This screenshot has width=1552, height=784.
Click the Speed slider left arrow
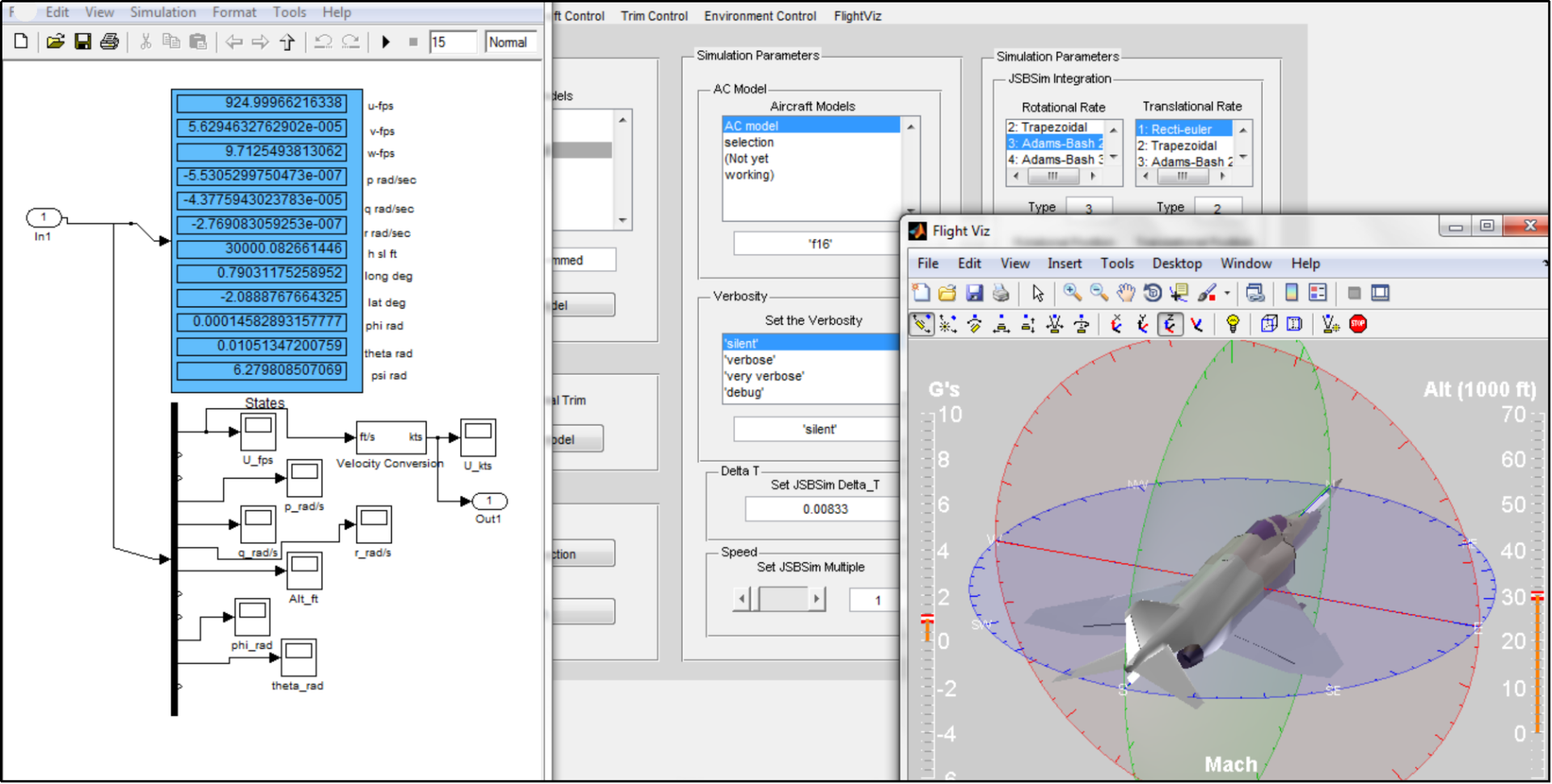[x=742, y=599]
